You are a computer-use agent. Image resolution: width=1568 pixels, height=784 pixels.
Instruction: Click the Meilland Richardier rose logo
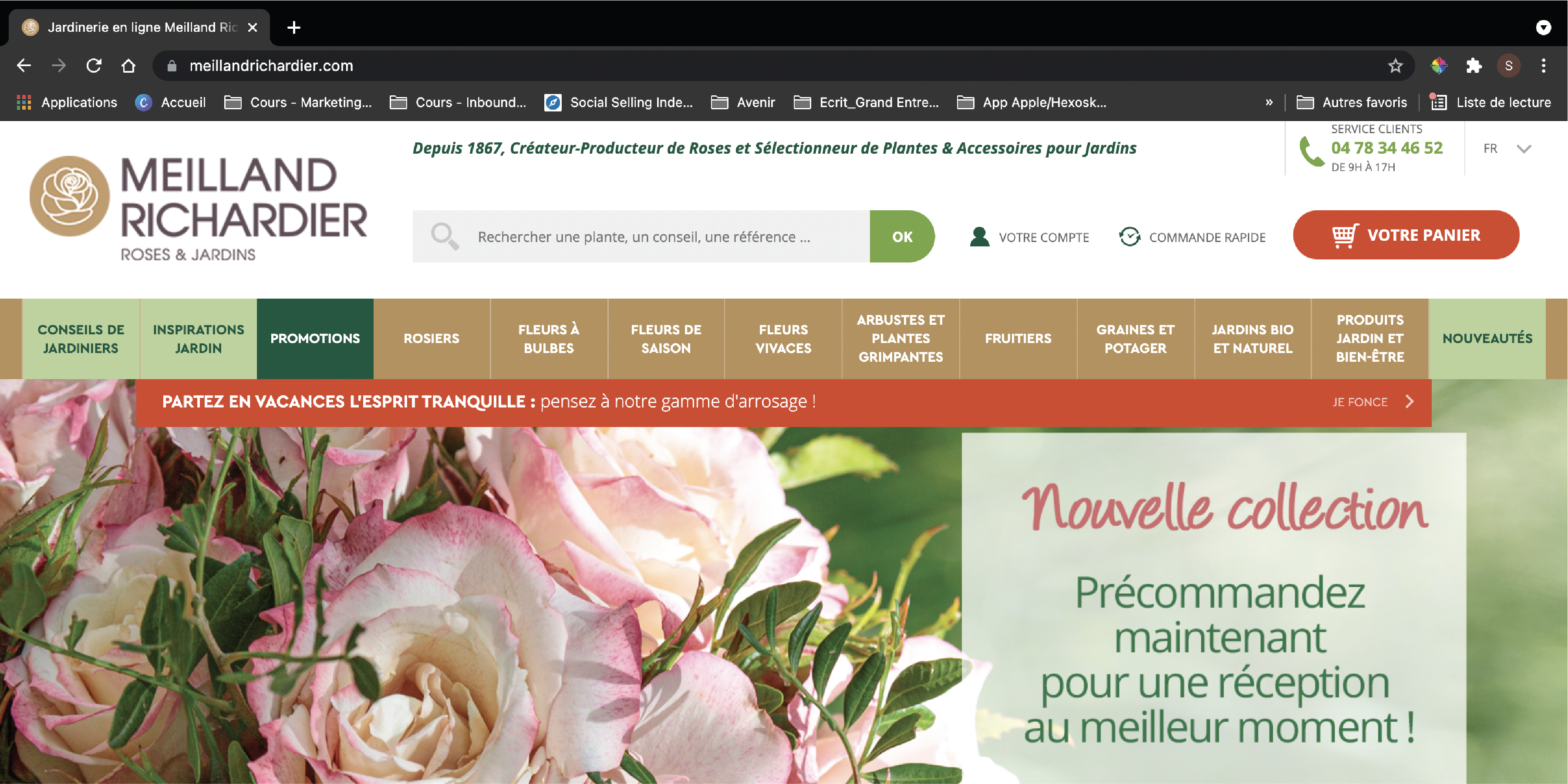[x=70, y=196]
